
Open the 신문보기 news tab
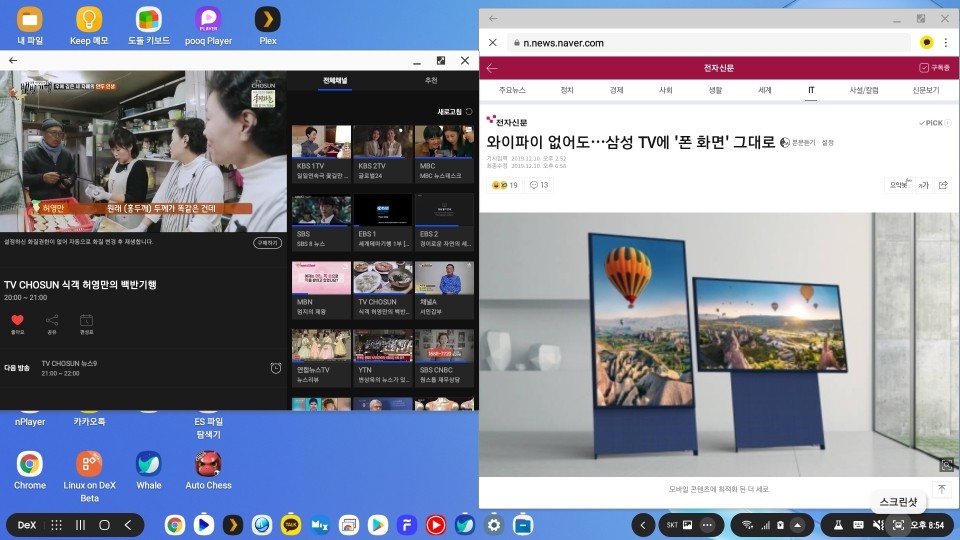(x=926, y=90)
